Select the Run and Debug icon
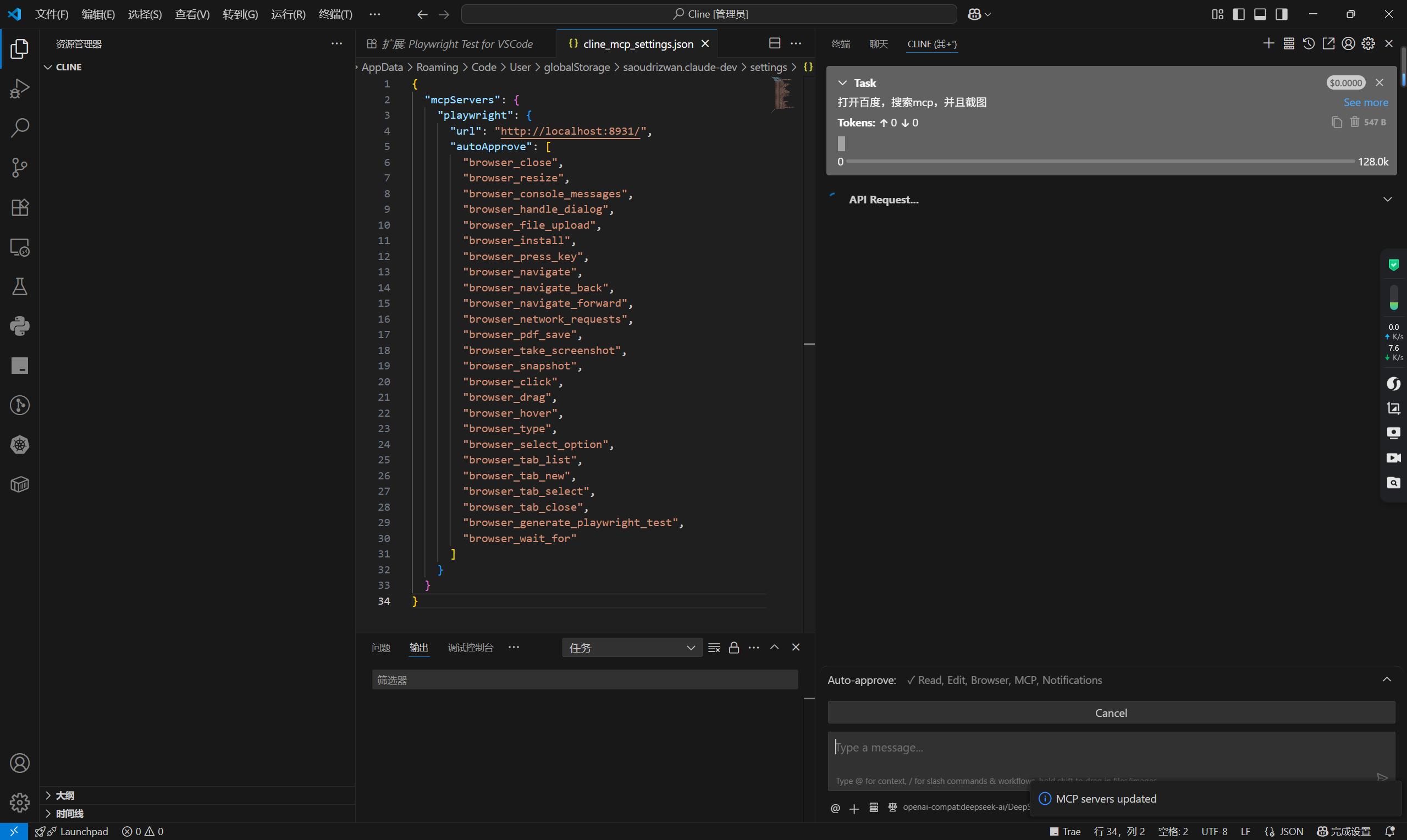This screenshot has height=840, width=1407. [x=20, y=89]
